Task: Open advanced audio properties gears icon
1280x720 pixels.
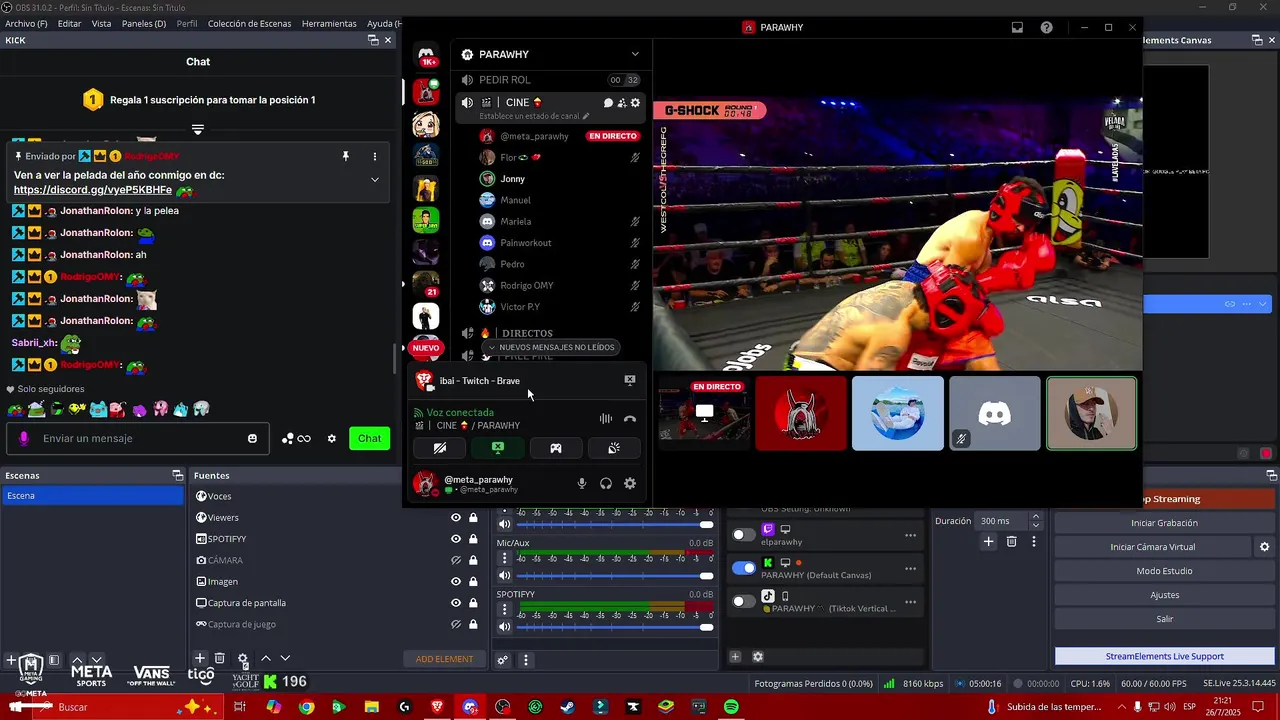Action: (503, 659)
